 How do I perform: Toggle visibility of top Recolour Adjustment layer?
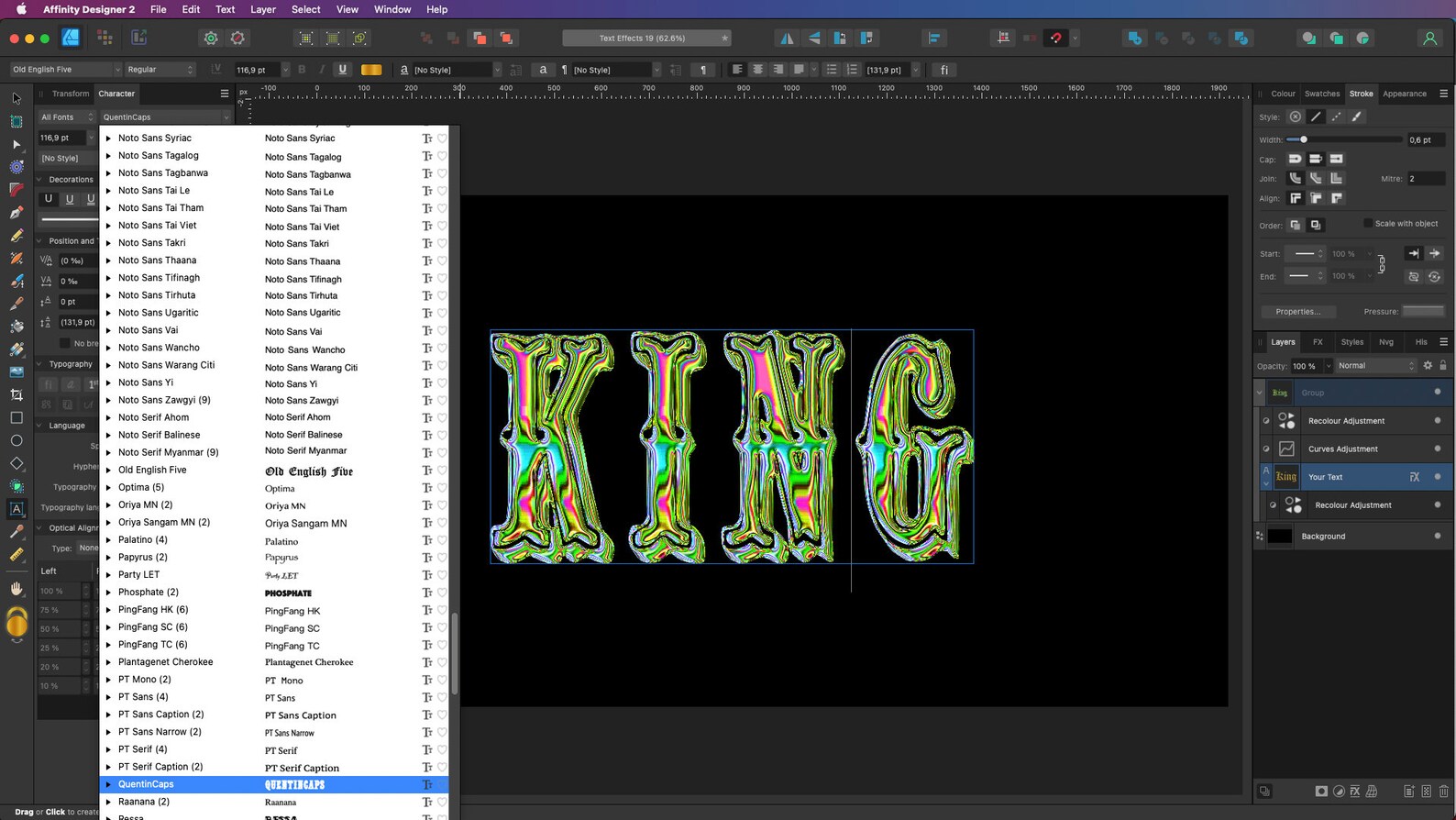[1437, 420]
